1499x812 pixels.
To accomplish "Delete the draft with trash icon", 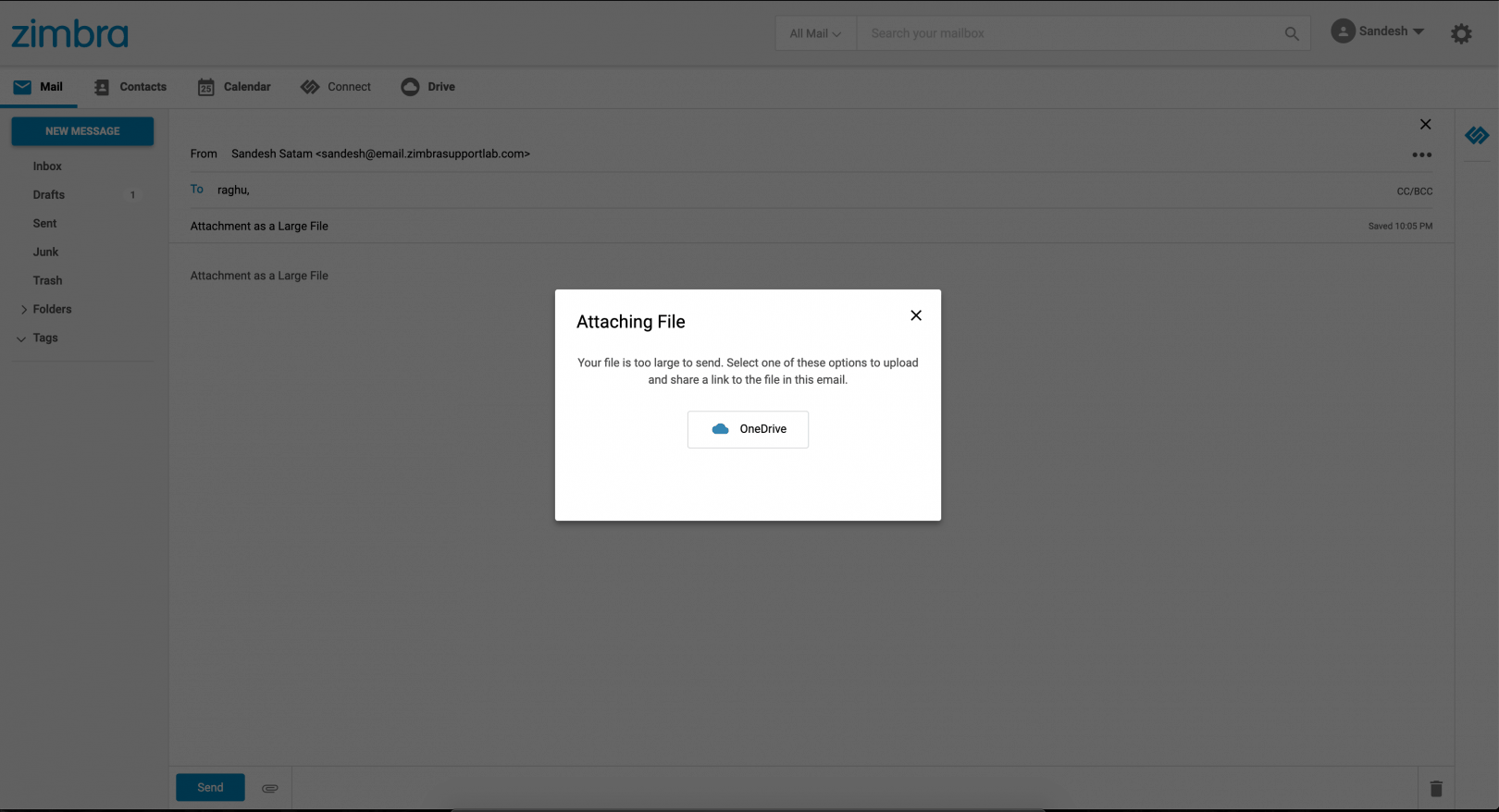I will (1436, 789).
